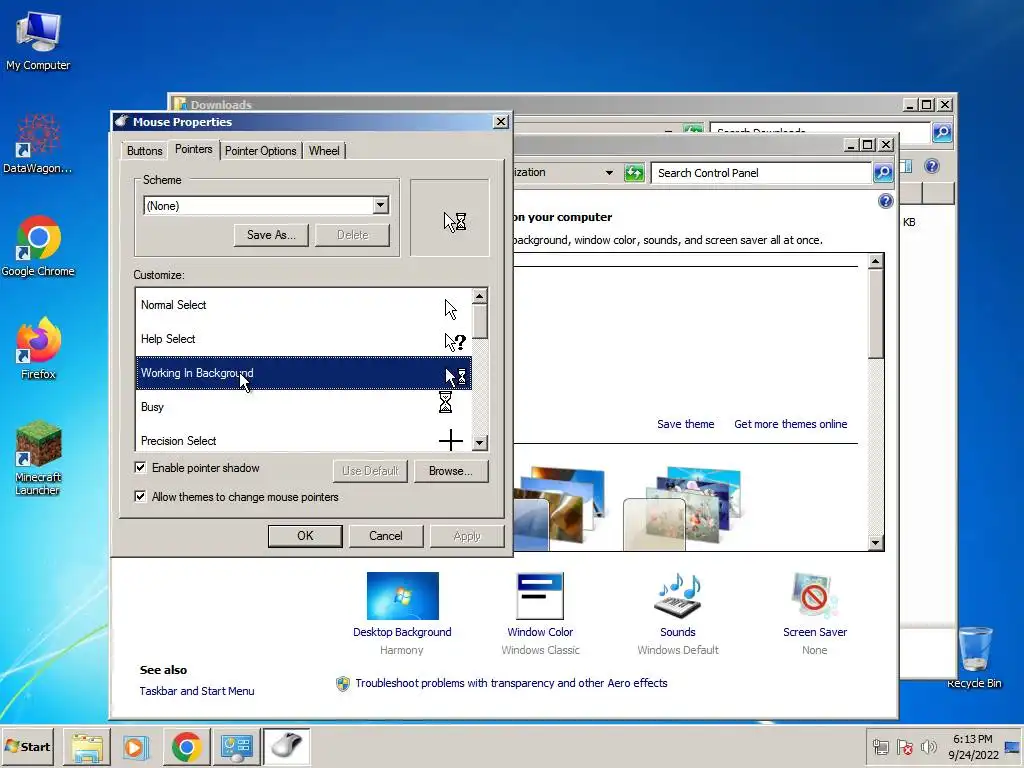Select Working In Background pointer row
Screen dimensions: 1024x768
click(x=303, y=373)
